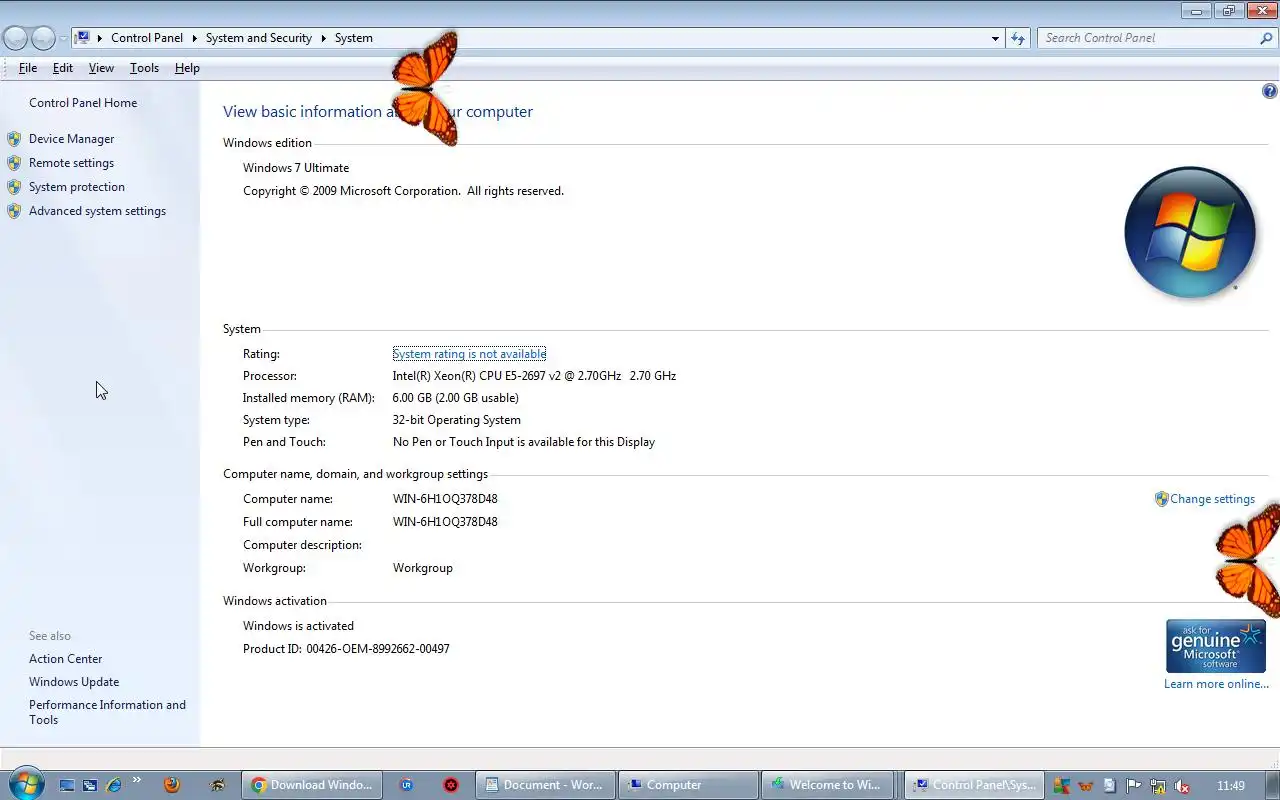Launch Internet Explorer from quick launch
Viewport: 1280px width, 800px height.
click(x=113, y=785)
